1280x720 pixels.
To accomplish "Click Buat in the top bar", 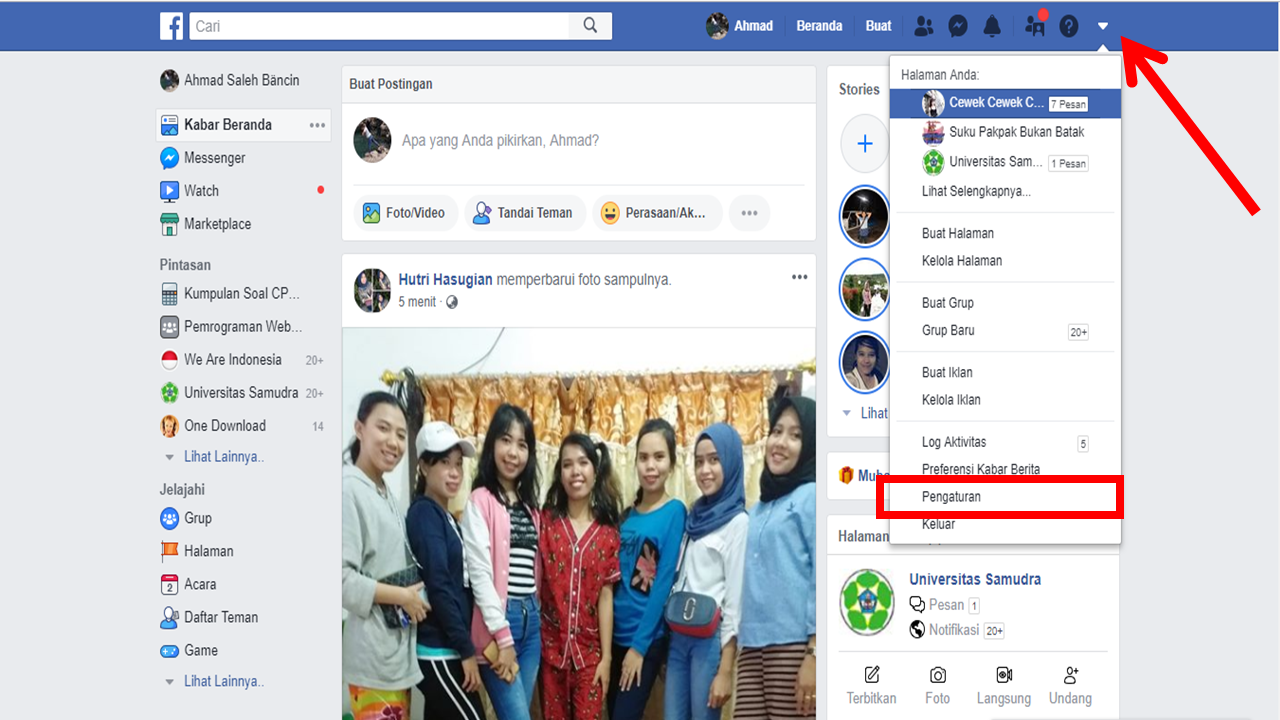I will [x=878, y=26].
